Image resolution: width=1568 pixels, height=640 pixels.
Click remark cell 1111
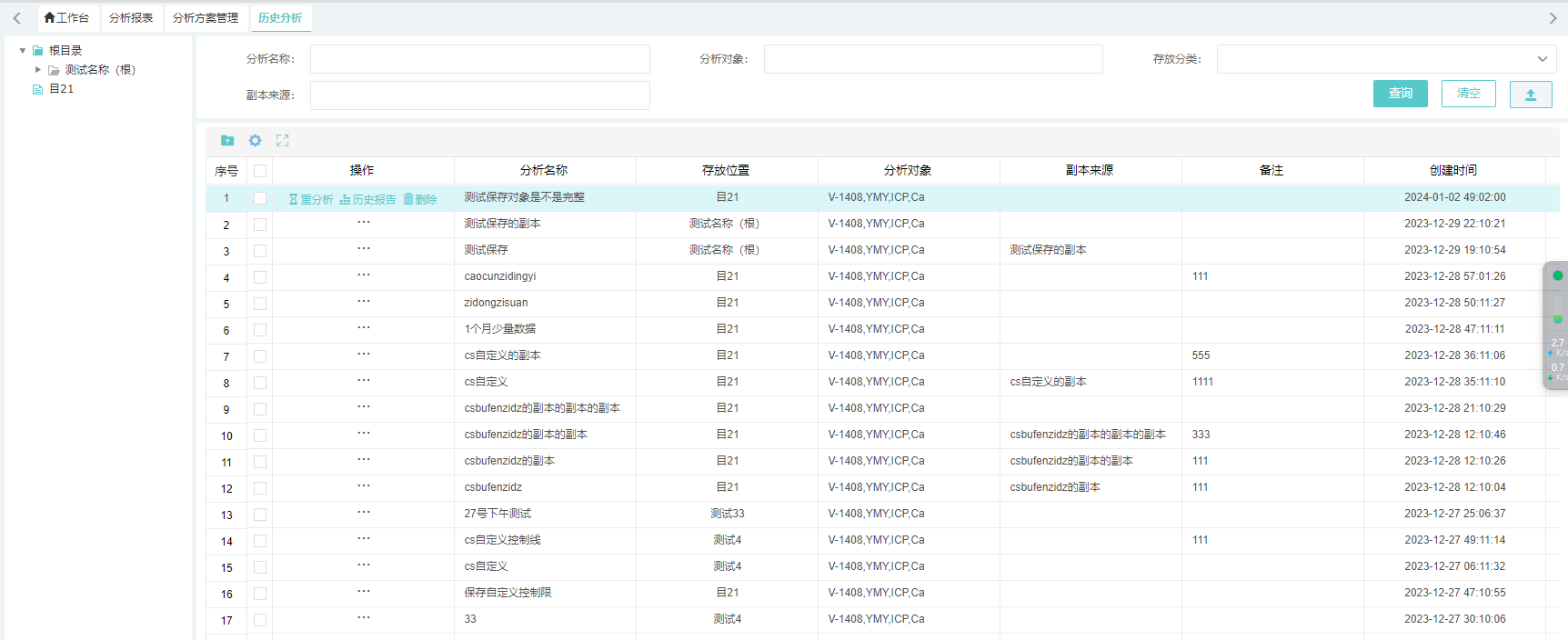click(1203, 382)
